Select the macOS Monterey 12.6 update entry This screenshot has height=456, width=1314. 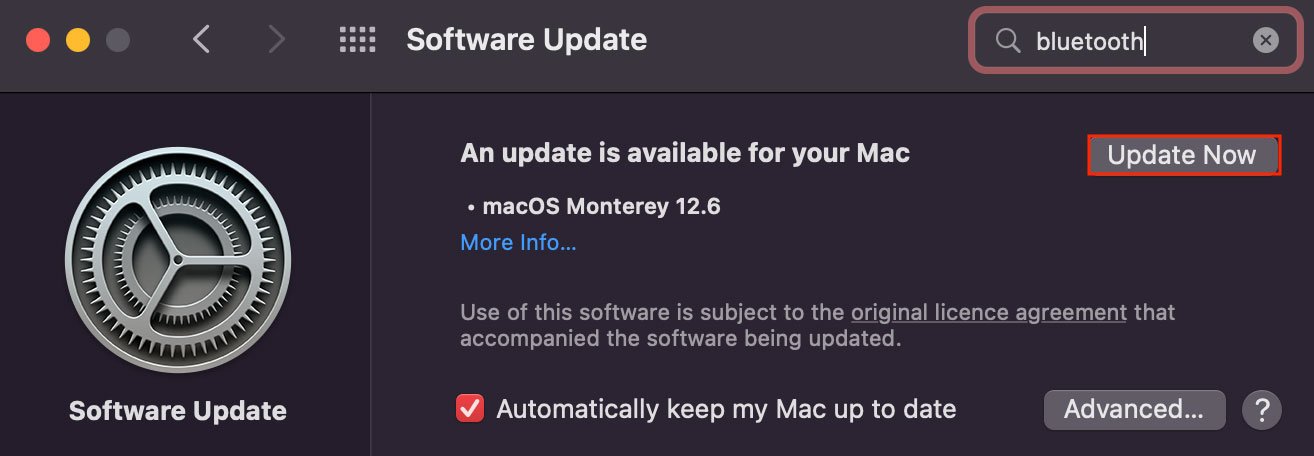coord(600,207)
